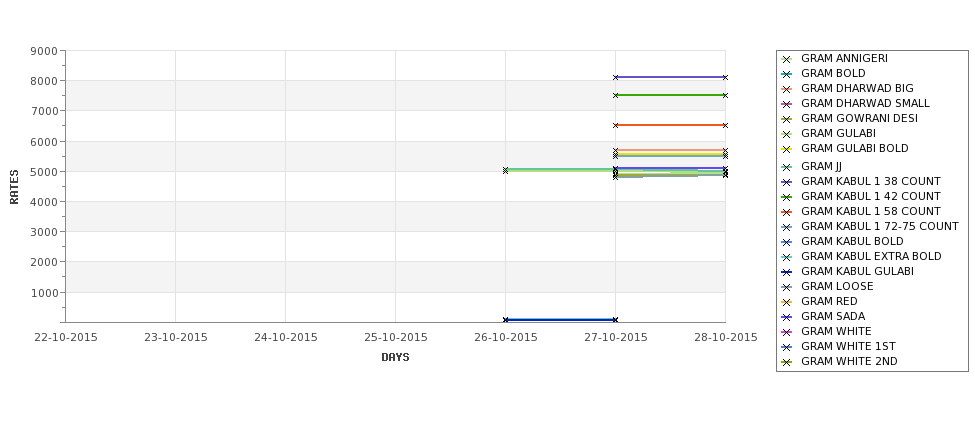Click the near-zero data point at 26-10-2015
This screenshot has width=975, height=429.
(506, 320)
